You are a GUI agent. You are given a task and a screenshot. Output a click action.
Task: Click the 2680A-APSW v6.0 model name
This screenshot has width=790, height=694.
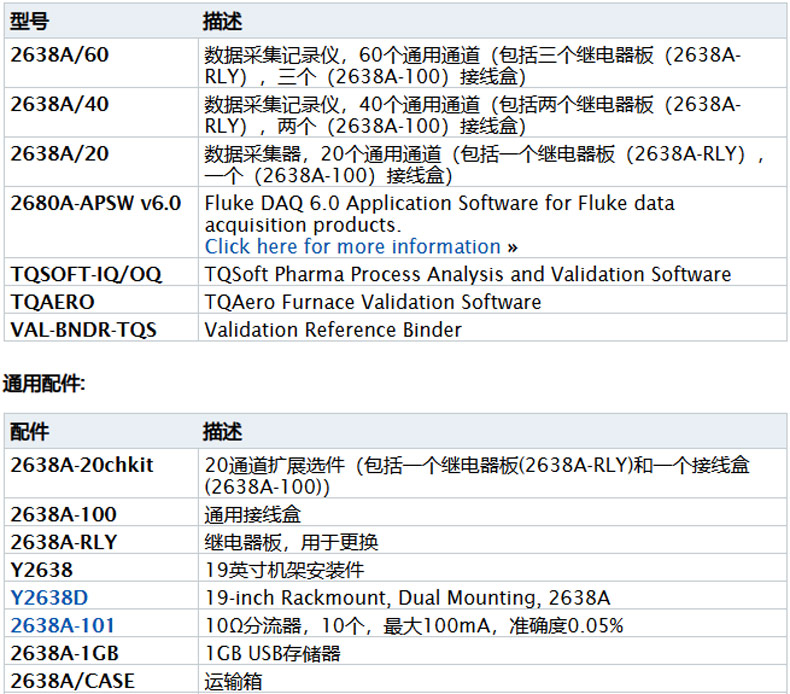coord(96,203)
